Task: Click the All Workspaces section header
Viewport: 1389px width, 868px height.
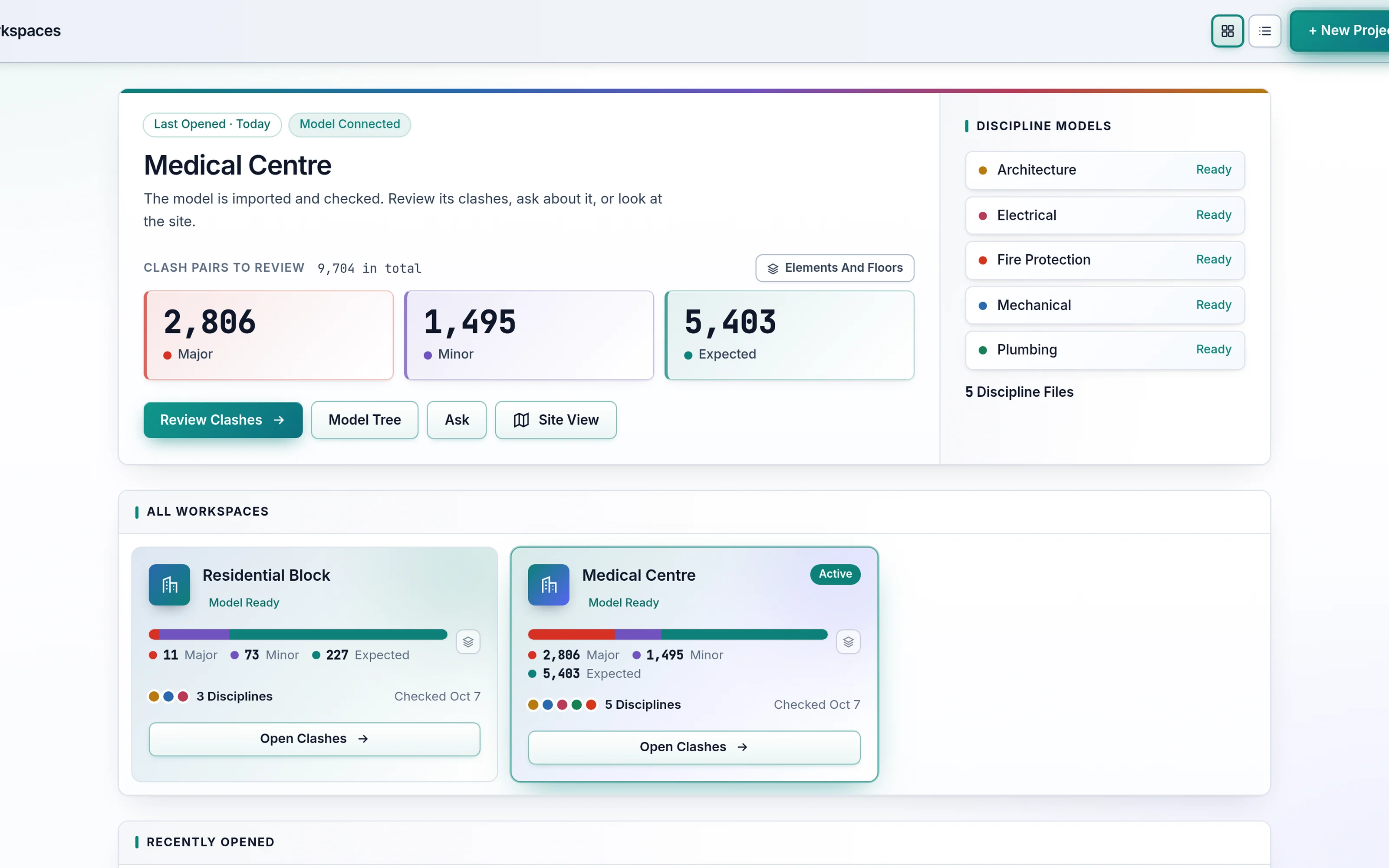Action: (208, 512)
